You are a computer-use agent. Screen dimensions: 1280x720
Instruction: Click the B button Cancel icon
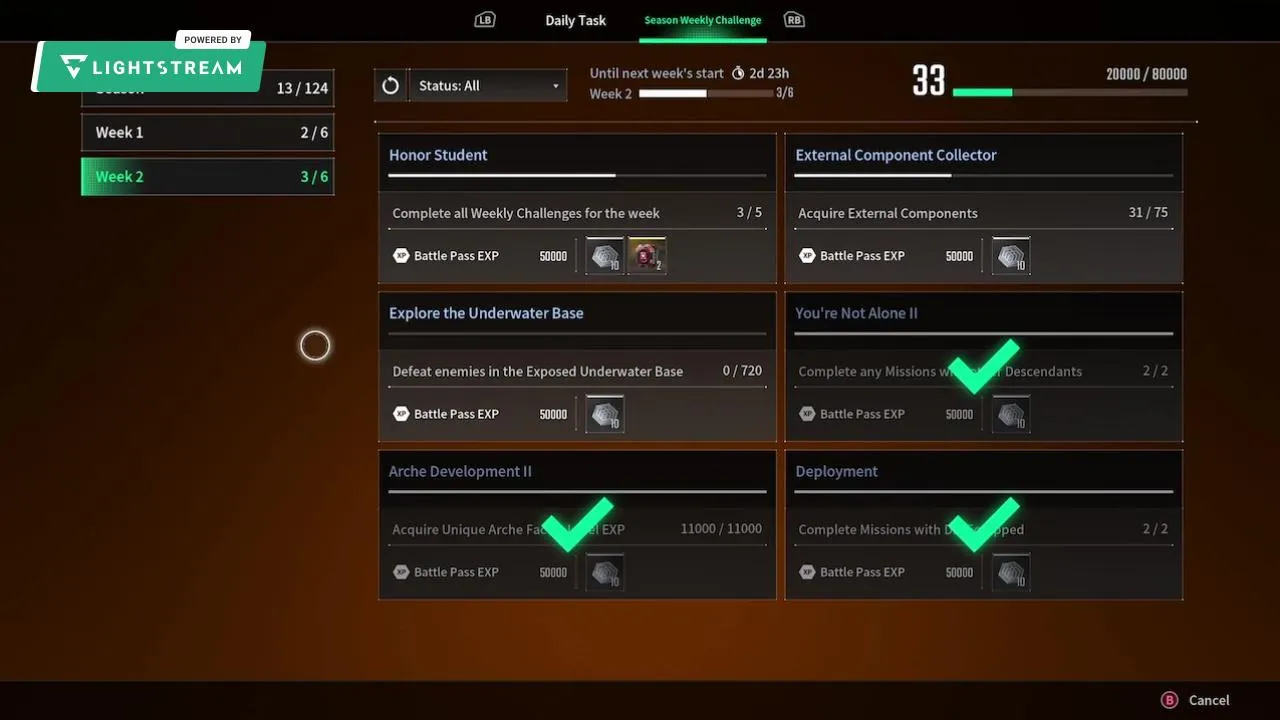coord(1168,700)
